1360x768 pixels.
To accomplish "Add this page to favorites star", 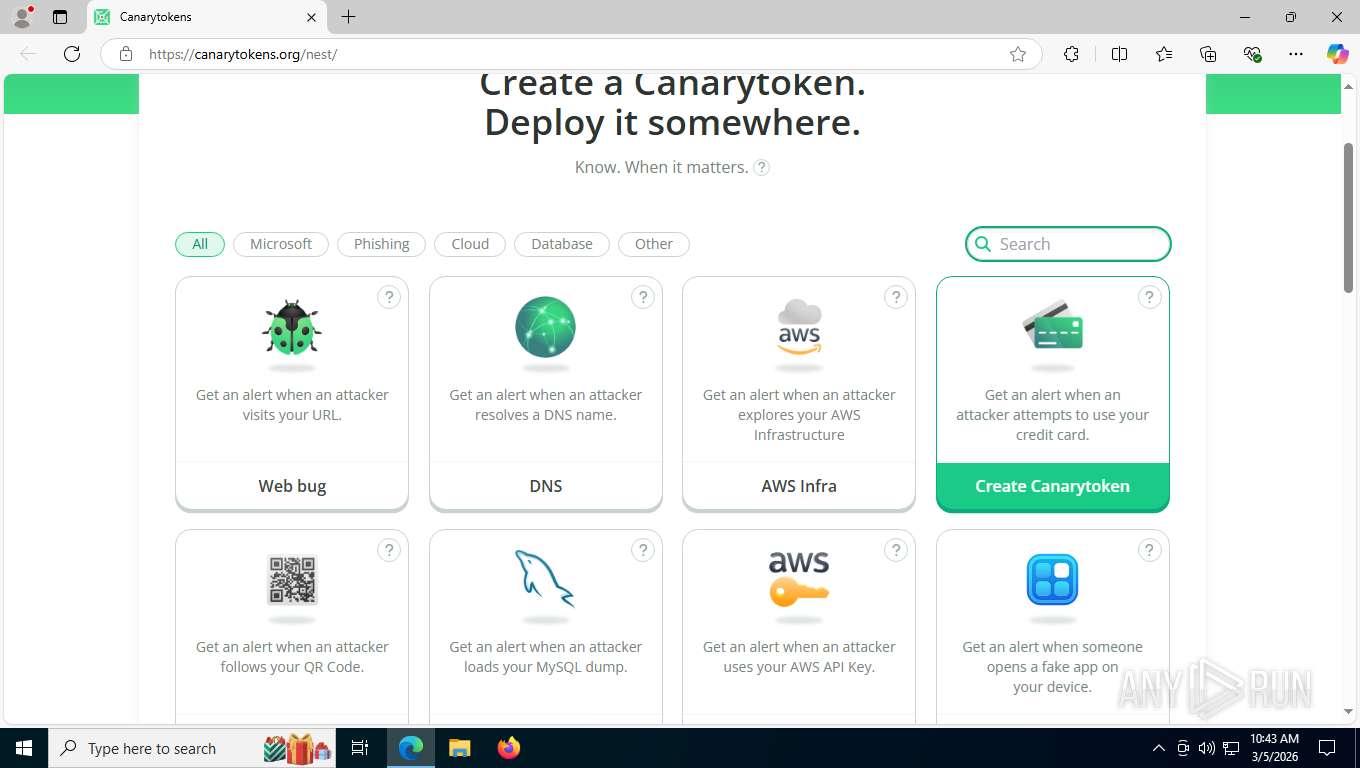I will coord(1018,54).
